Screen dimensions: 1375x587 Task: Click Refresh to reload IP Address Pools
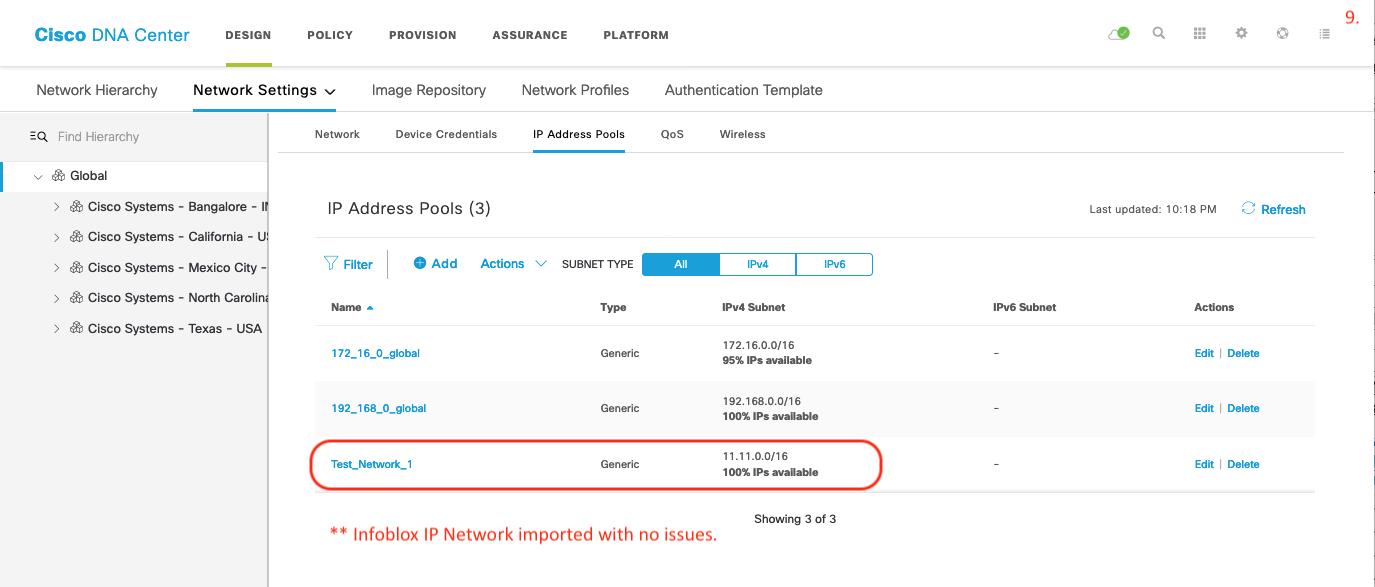point(1281,209)
